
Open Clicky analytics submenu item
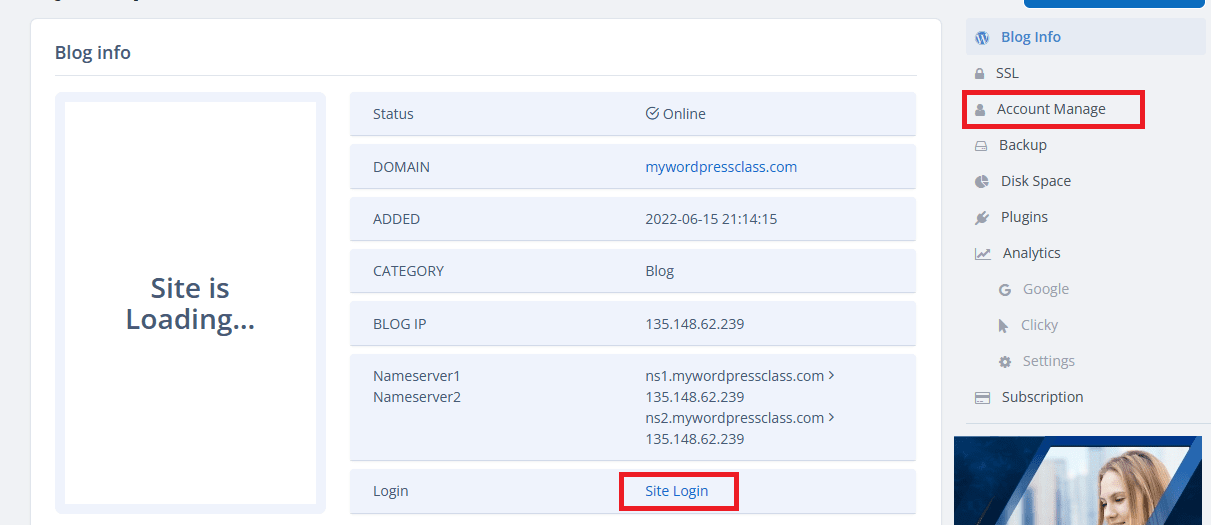pos(1039,325)
